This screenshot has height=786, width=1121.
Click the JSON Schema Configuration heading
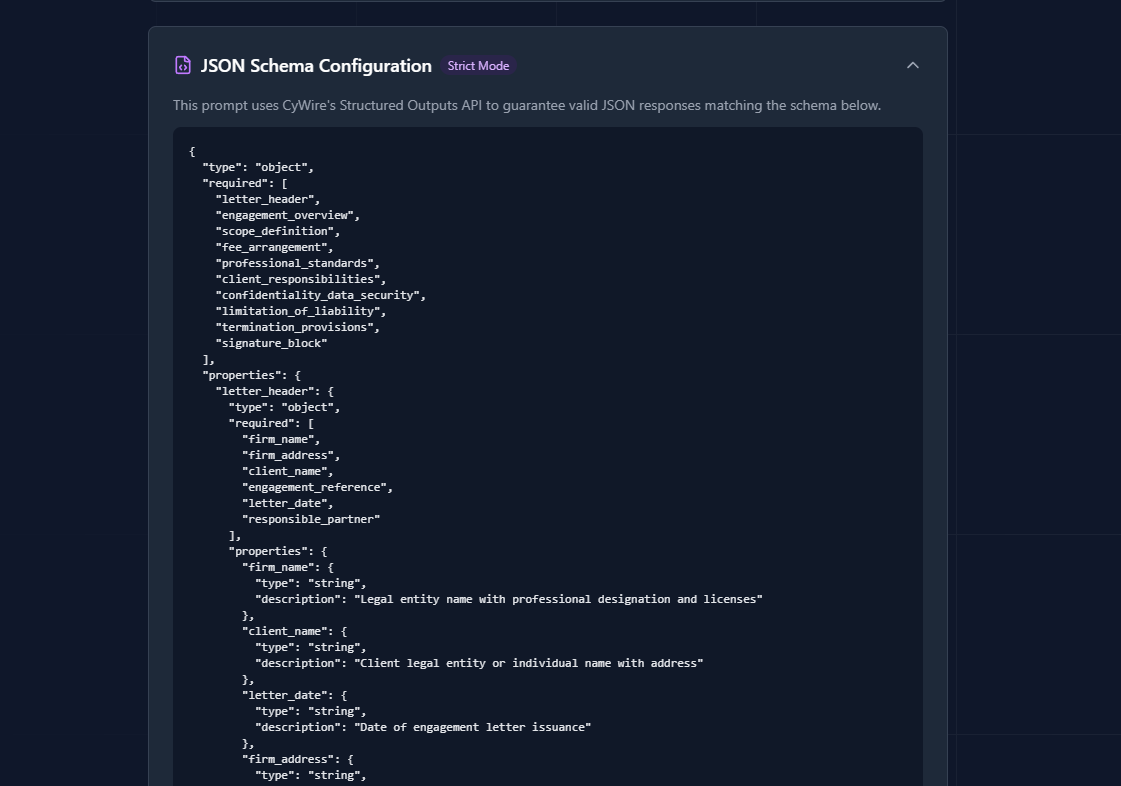(x=316, y=66)
